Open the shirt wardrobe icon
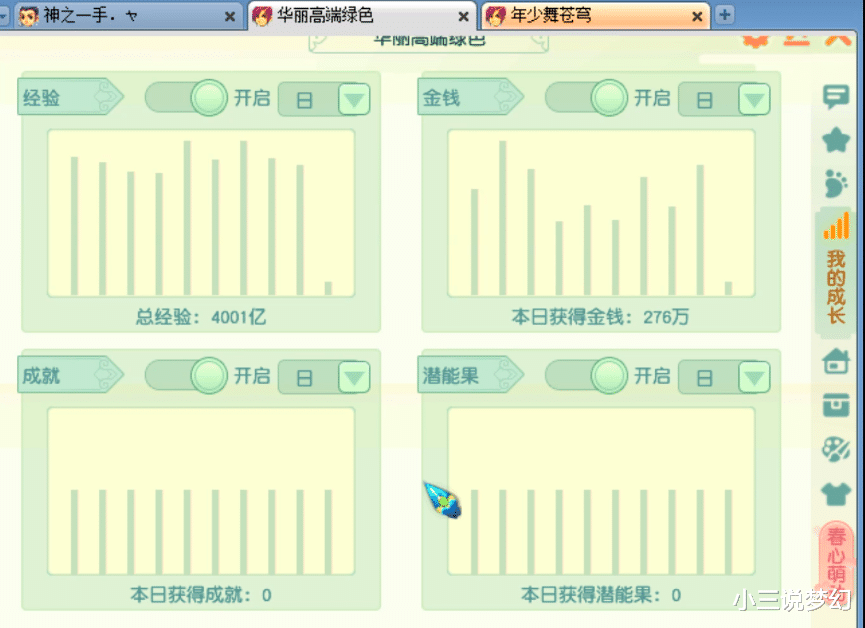This screenshot has height=628, width=865. pyautogui.click(x=836, y=493)
